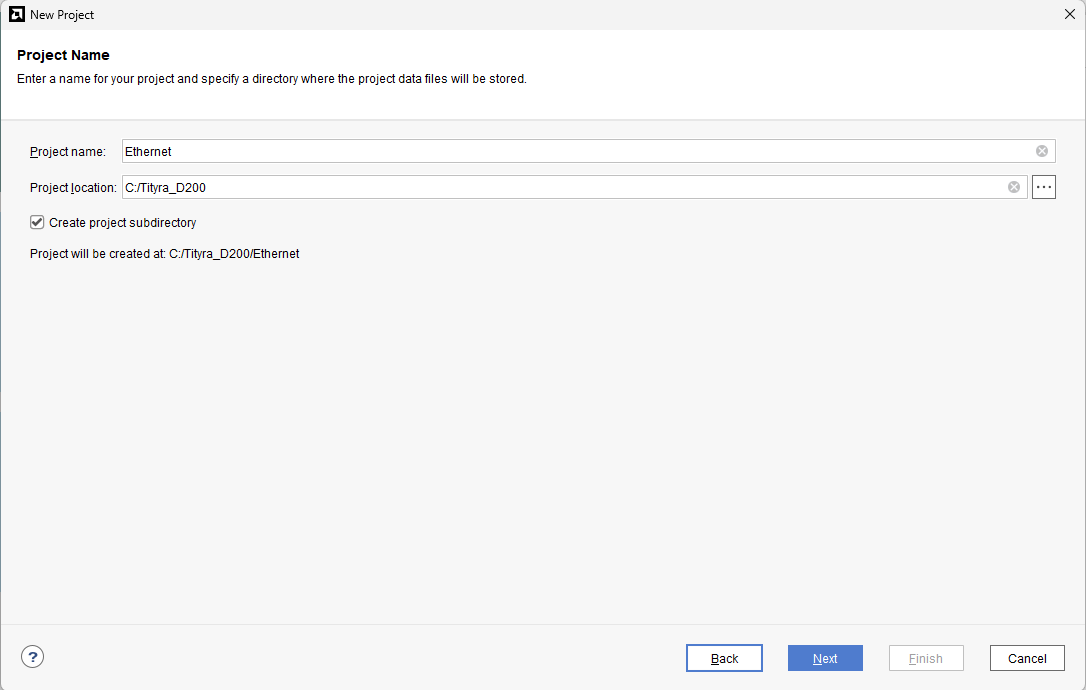
Task: Click the 'Project name:' label
Action: pyautogui.click(x=68, y=152)
